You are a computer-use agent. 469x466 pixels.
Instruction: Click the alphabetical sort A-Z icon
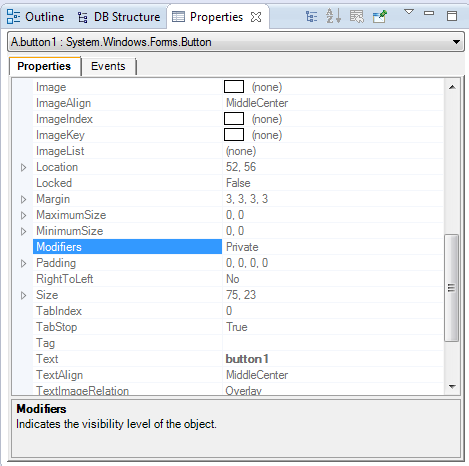(333, 16)
